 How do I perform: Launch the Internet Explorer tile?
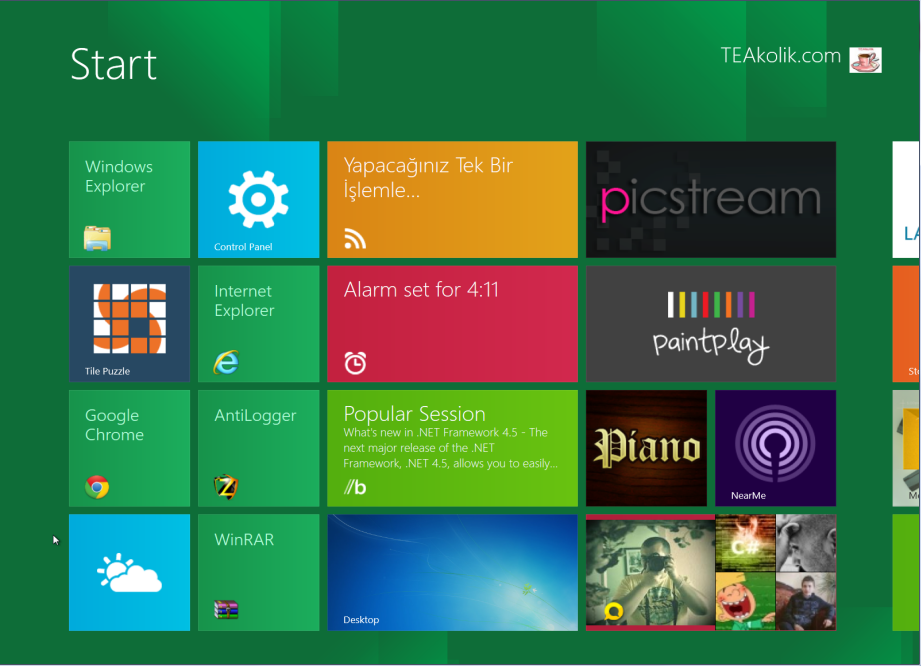click(x=258, y=324)
